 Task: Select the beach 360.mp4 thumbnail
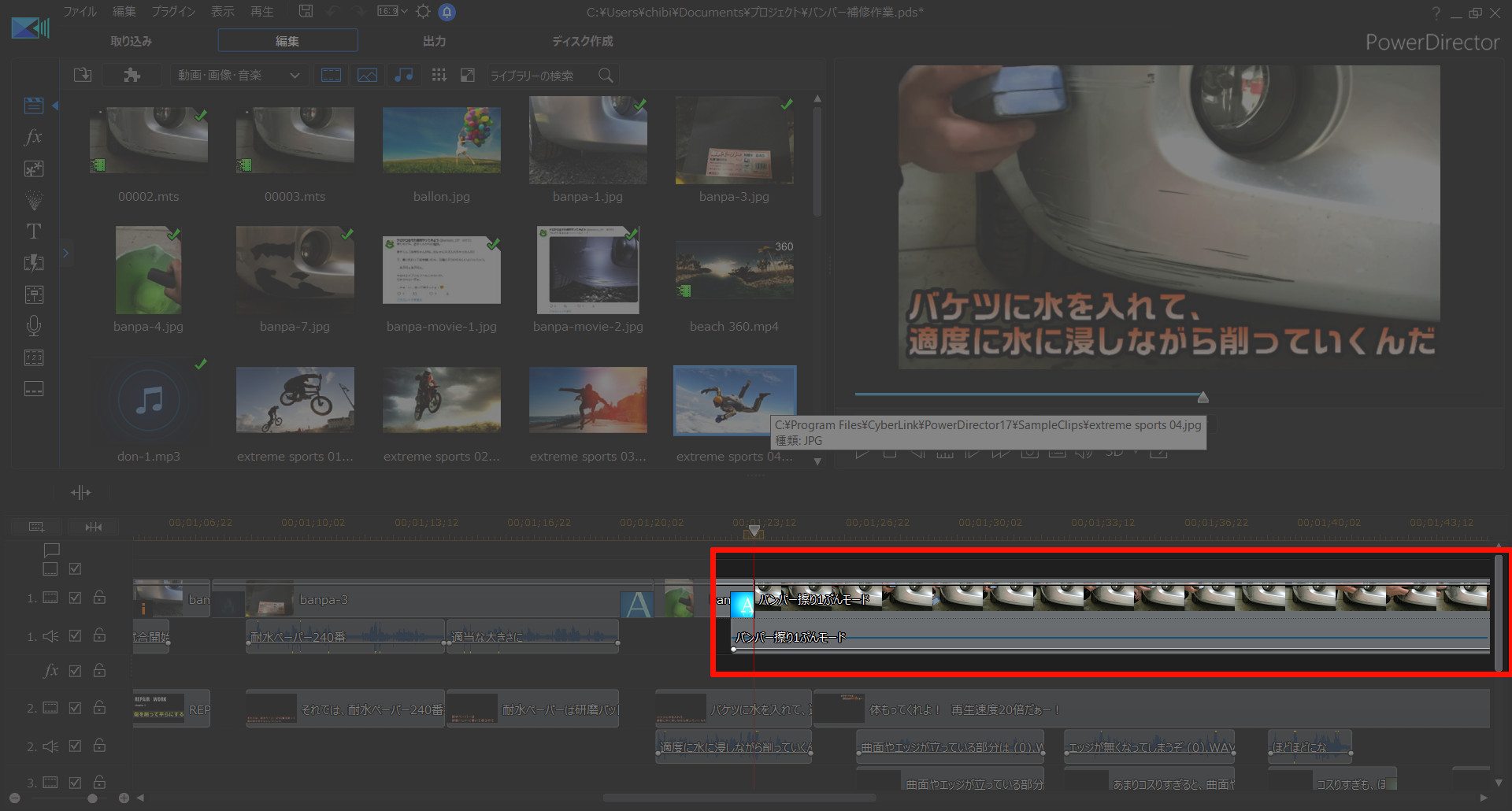pyautogui.click(x=734, y=270)
